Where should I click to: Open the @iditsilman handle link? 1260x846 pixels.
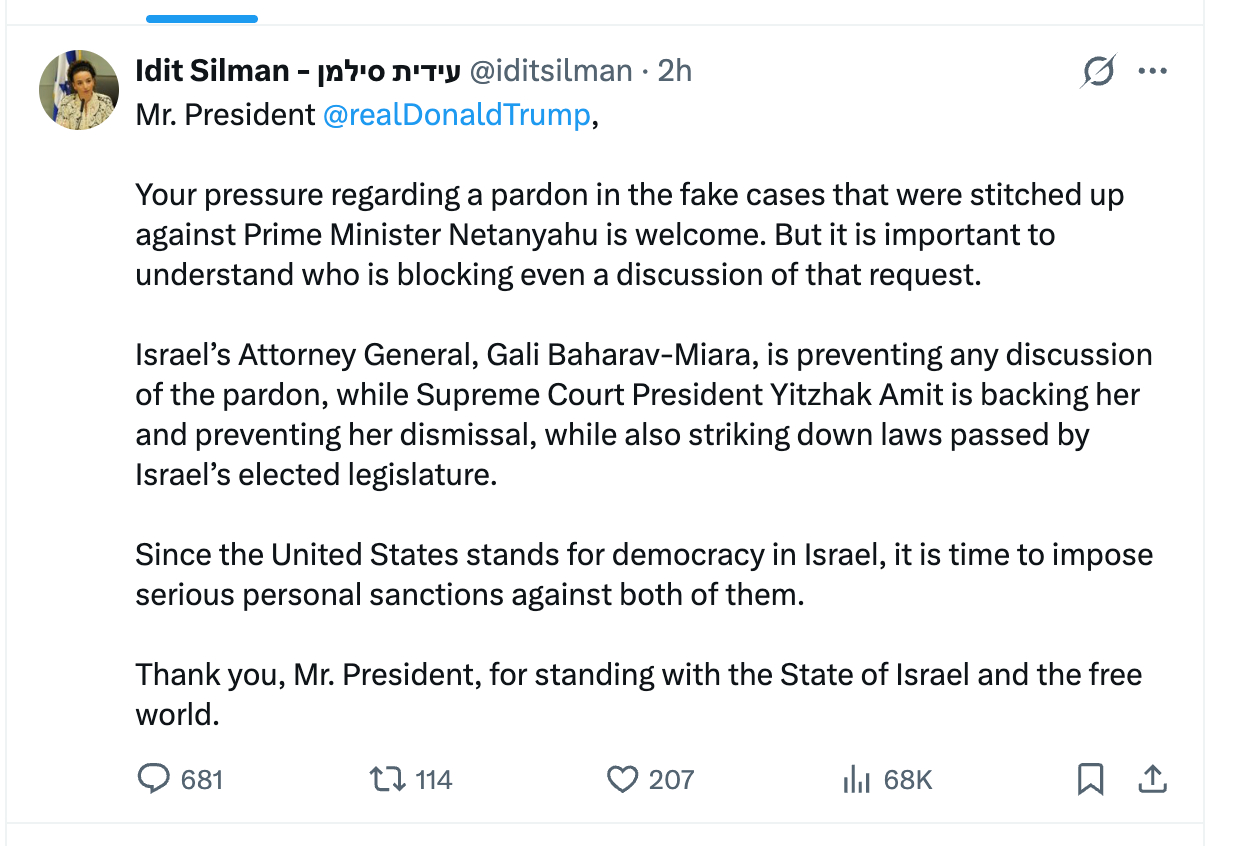coord(550,71)
